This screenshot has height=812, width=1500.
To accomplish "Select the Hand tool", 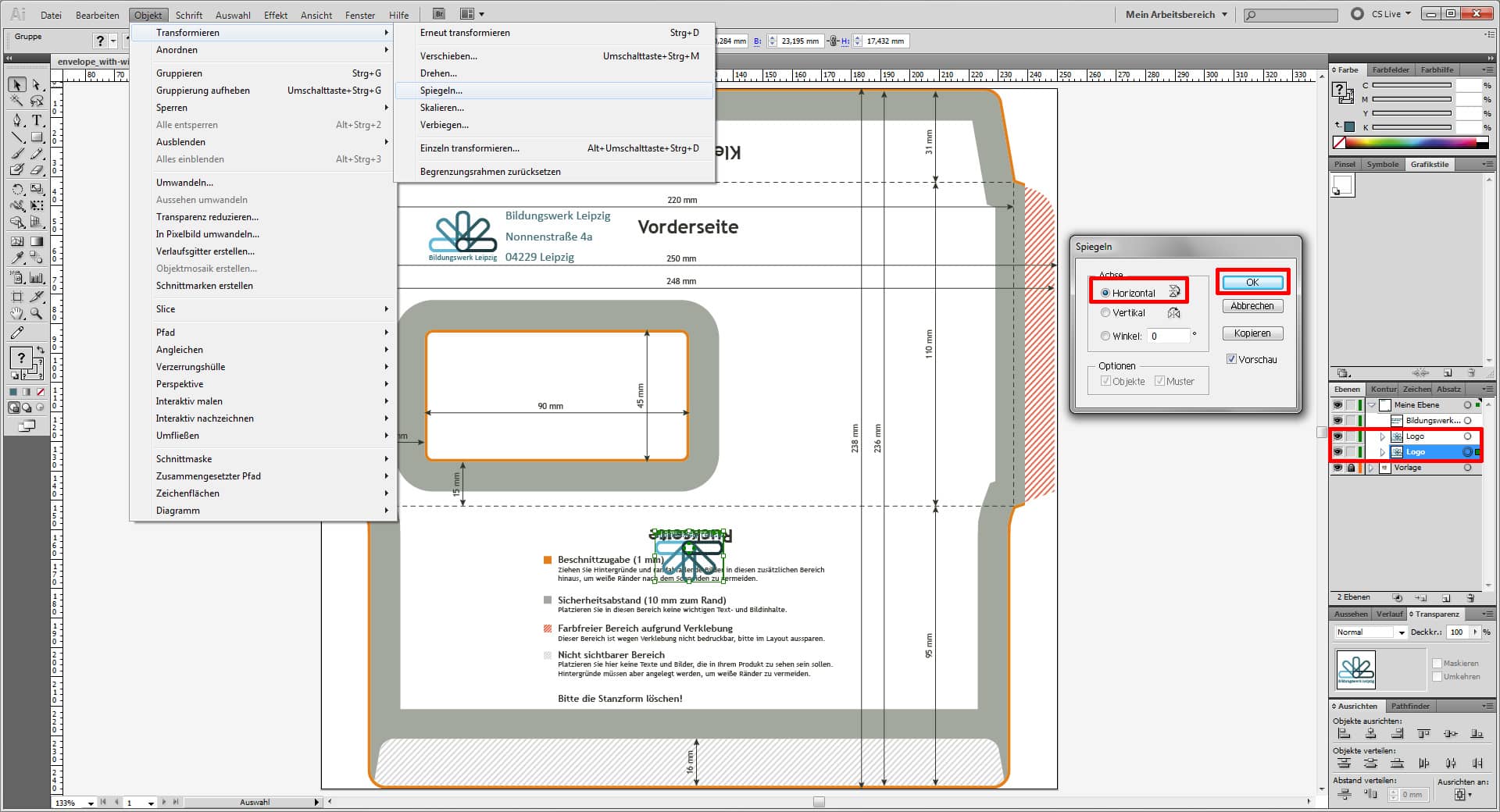I will (x=17, y=314).
